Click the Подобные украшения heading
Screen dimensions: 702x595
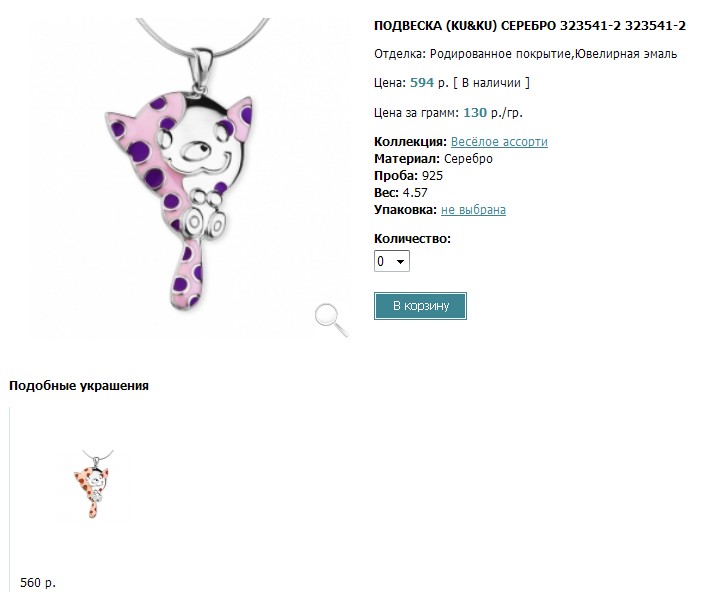tap(79, 385)
